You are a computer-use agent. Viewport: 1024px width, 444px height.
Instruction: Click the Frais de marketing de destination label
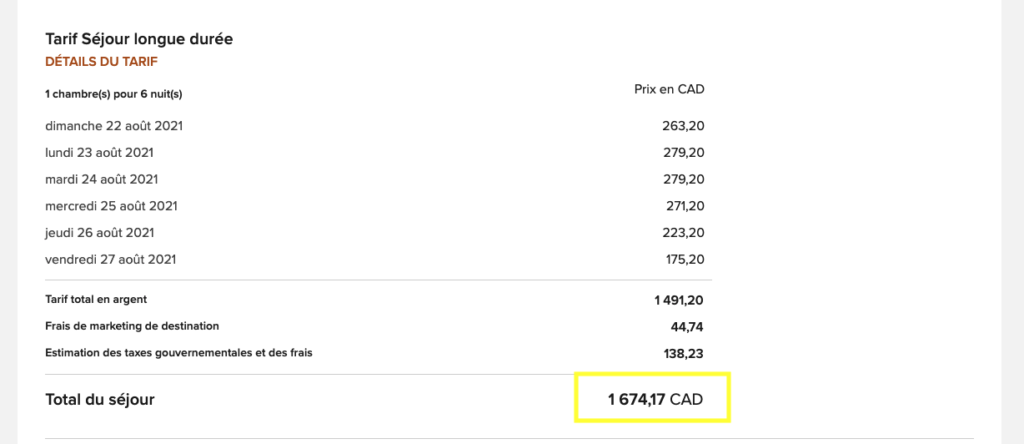tap(132, 326)
